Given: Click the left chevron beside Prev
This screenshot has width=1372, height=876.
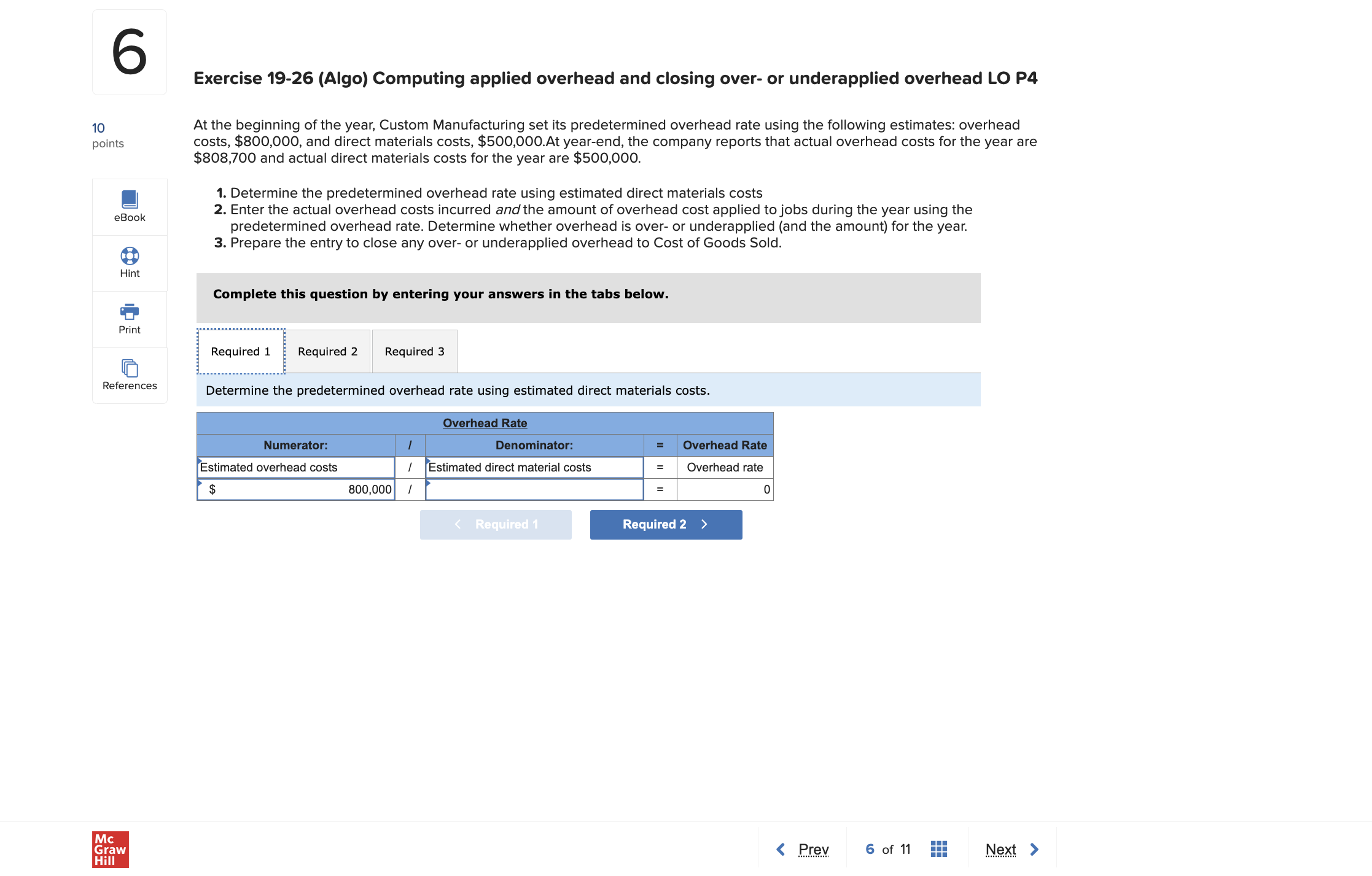Looking at the screenshot, I should tap(780, 849).
